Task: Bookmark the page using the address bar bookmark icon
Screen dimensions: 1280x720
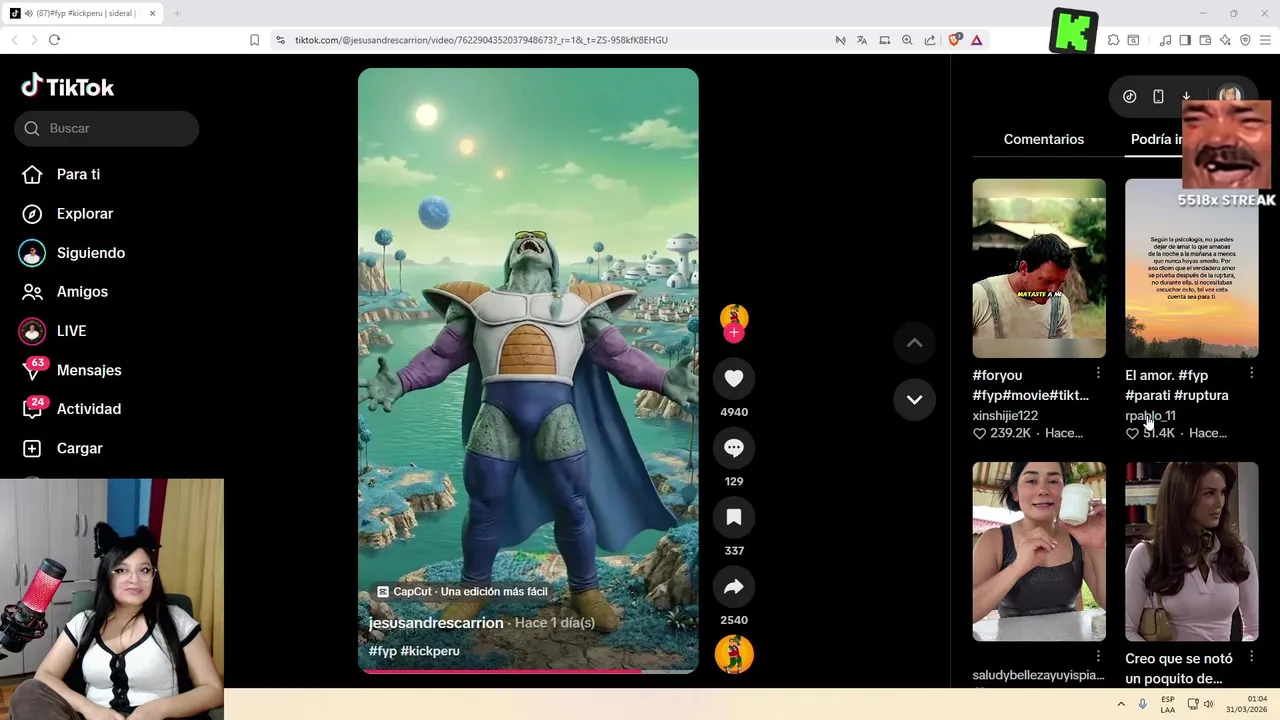Action: 254,40
